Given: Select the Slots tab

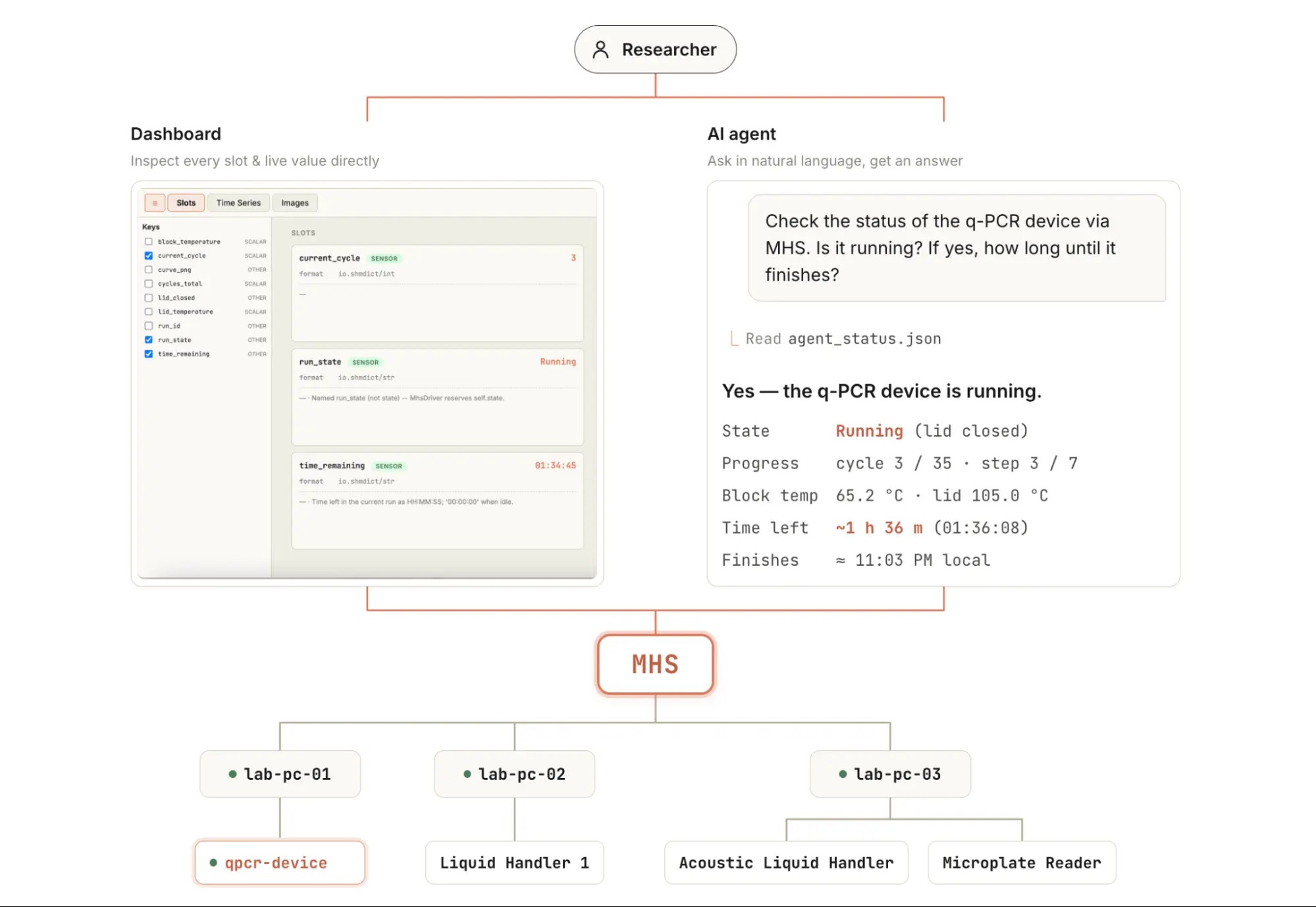Looking at the screenshot, I should (x=186, y=203).
